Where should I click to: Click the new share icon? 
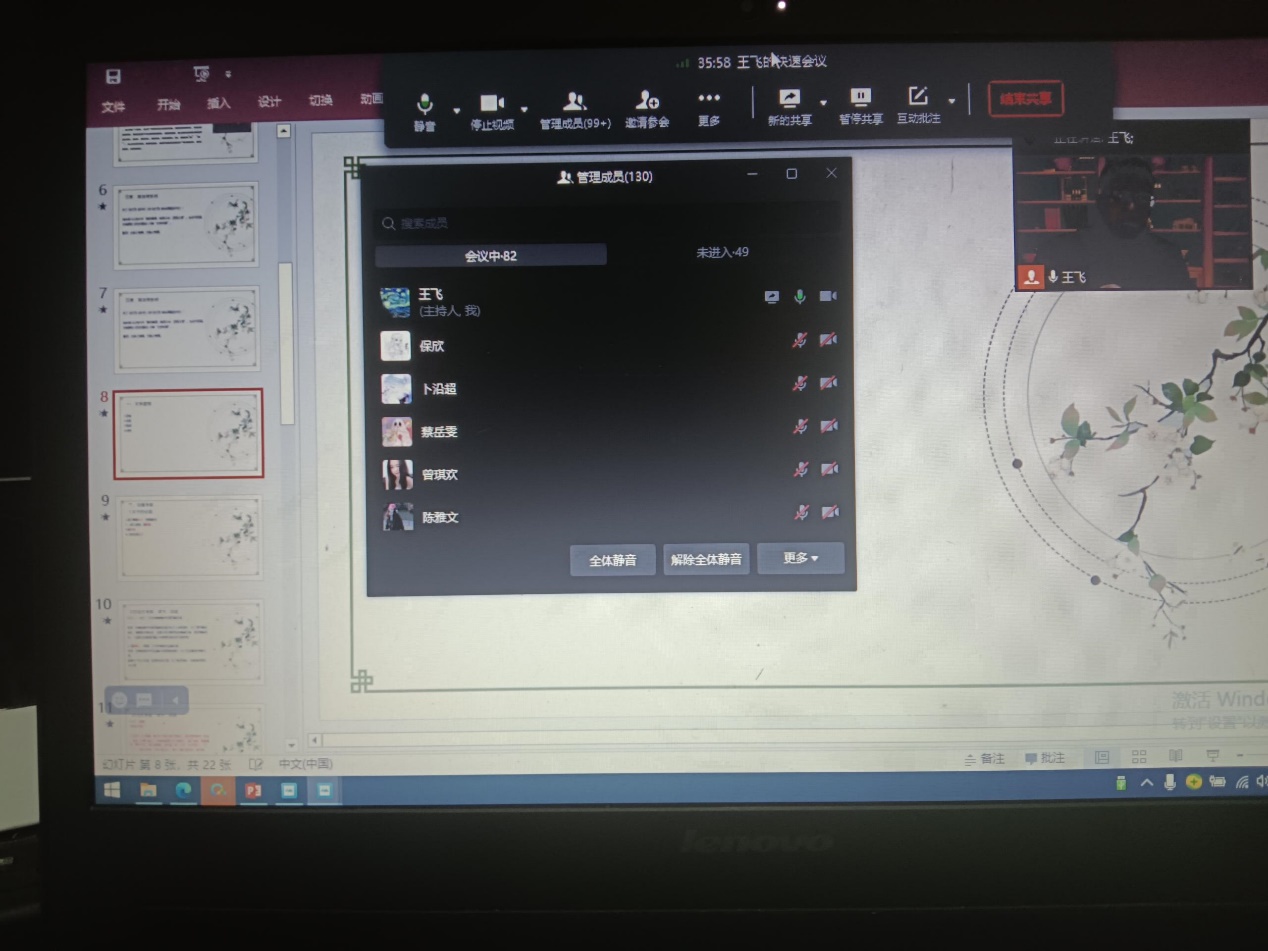tap(789, 98)
